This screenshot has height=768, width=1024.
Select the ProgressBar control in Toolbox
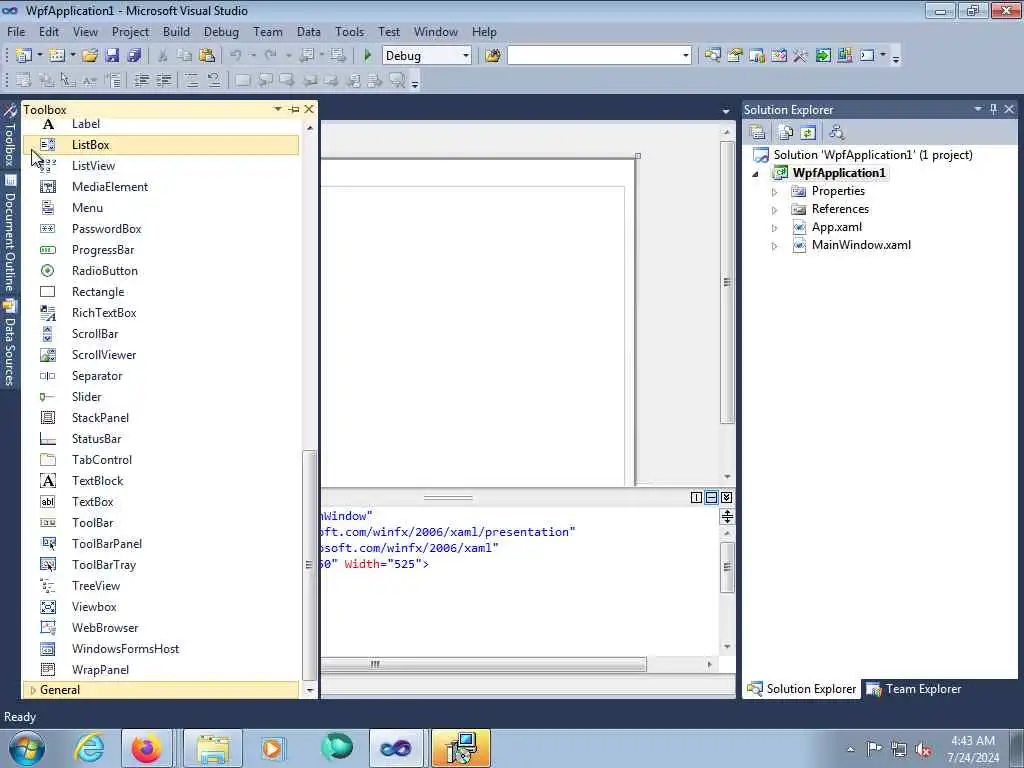pos(161,250)
